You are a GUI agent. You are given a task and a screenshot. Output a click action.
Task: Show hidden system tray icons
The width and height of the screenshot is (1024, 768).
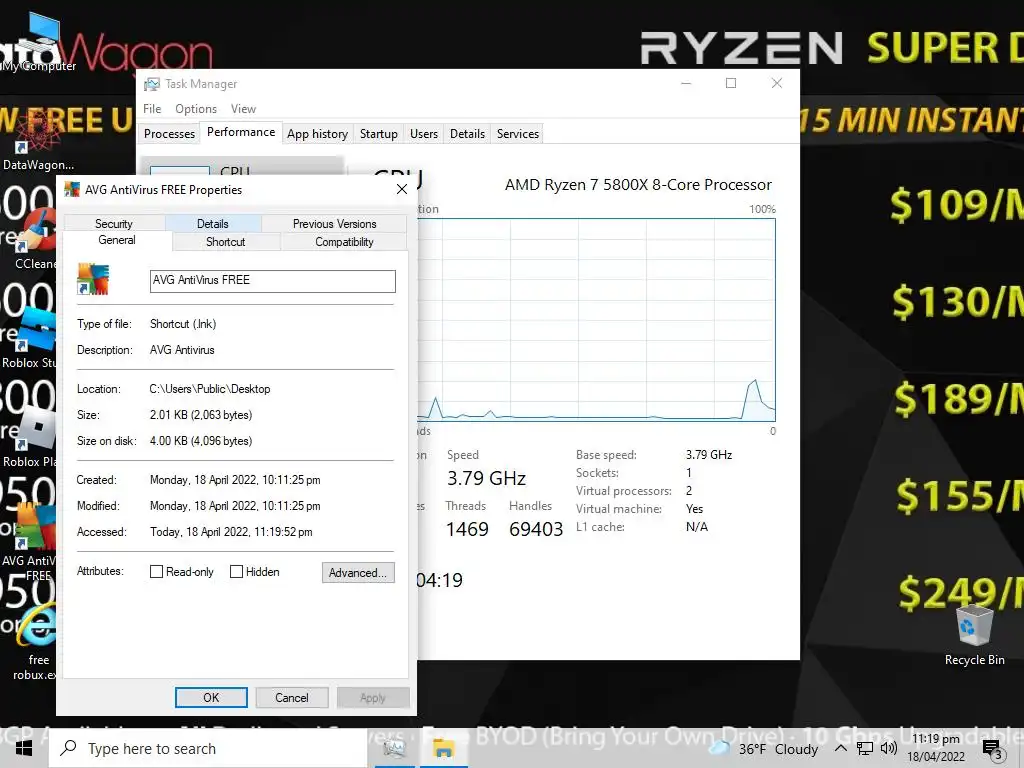click(x=841, y=748)
